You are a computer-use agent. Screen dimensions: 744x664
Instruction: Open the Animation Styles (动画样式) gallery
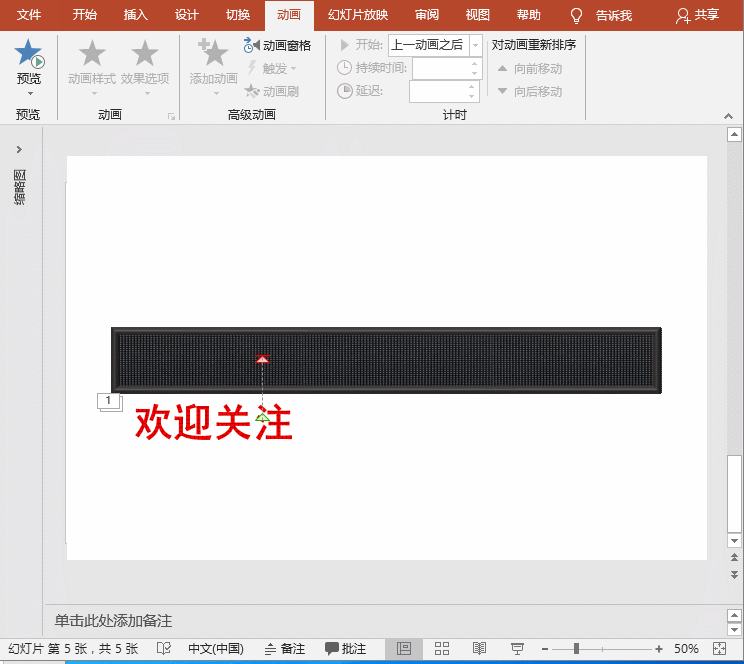92,65
